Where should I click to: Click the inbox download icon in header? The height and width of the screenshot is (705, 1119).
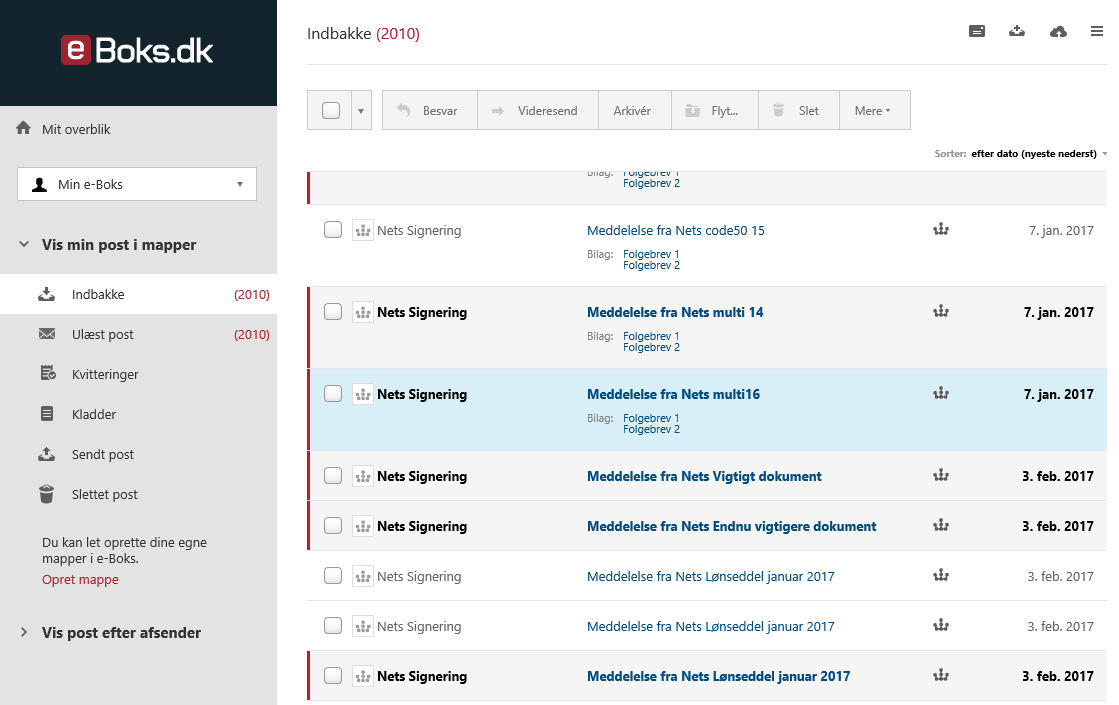coord(1017,31)
